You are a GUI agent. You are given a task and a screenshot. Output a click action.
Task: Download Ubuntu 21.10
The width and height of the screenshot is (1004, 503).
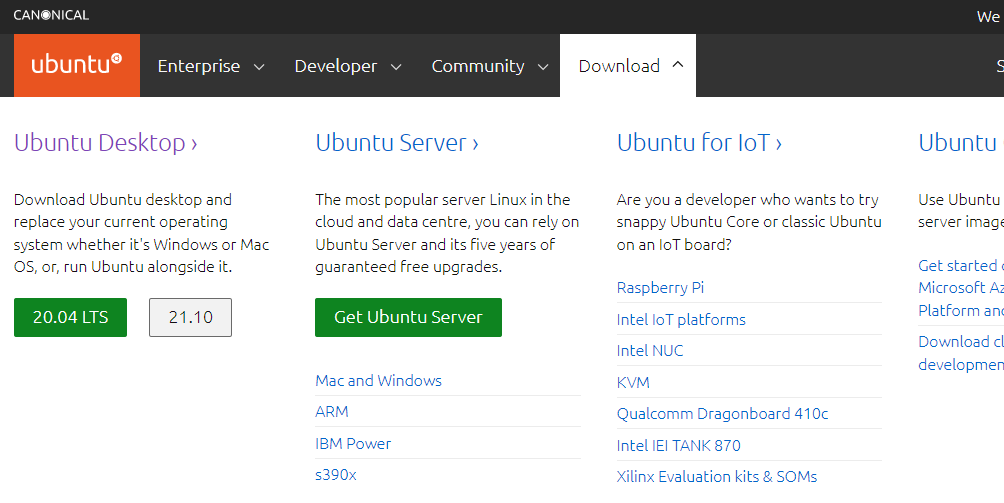(x=191, y=317)
